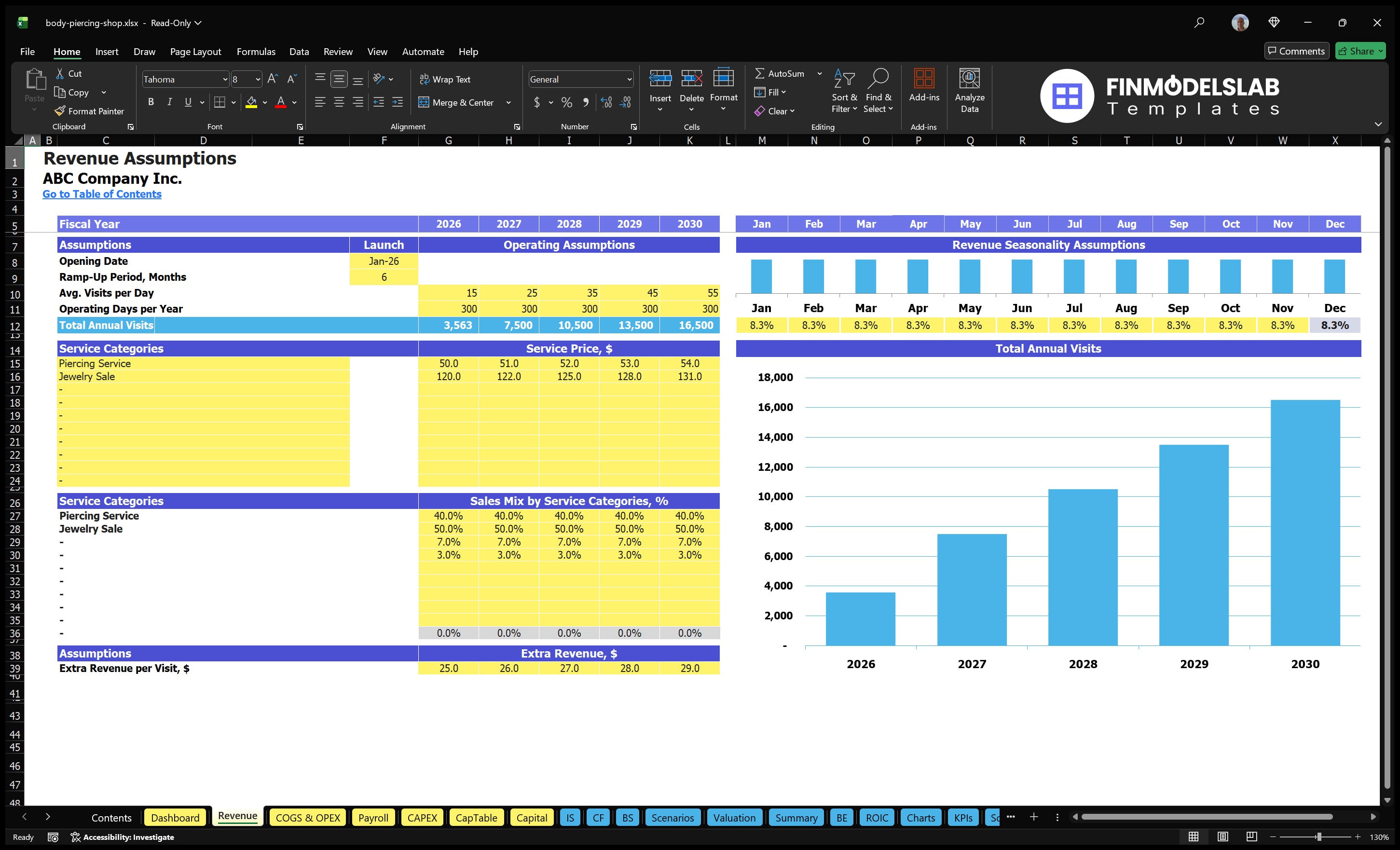
Task: Switch to the COGS & OPEX sheet tab
Action: click(x=307, y=817)
